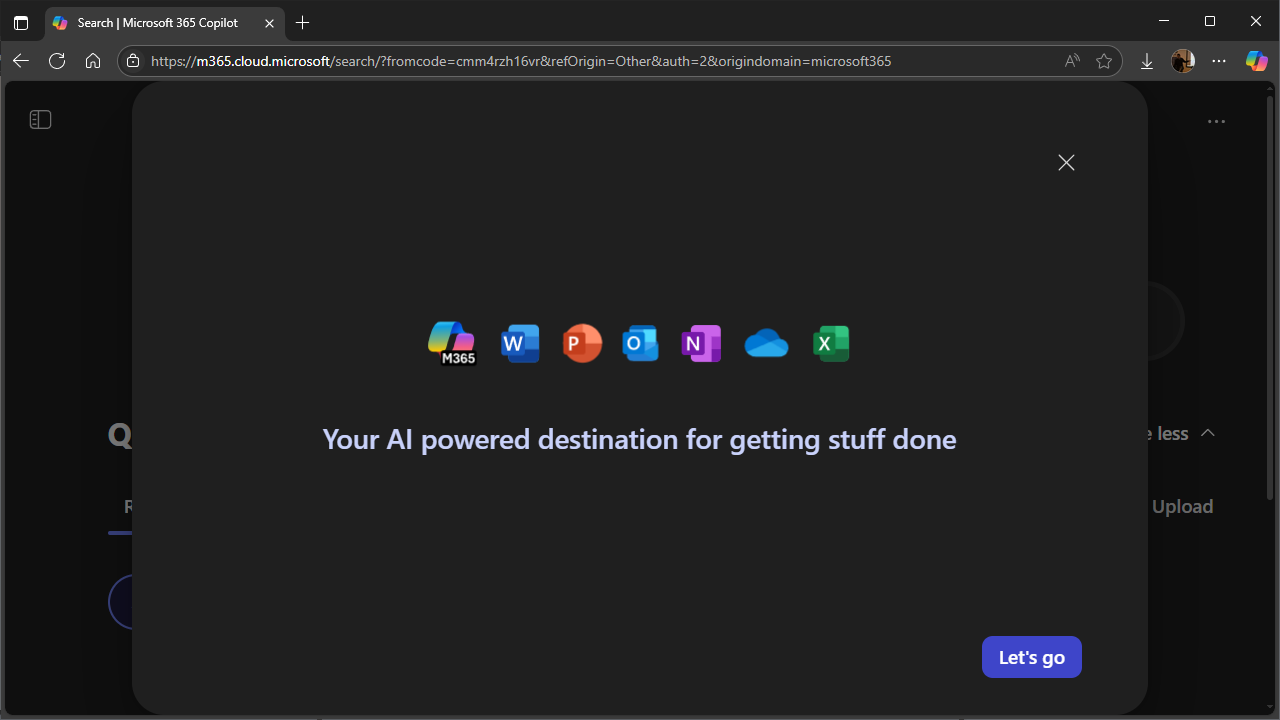Click the Microsoft 365 Copilot logo icon
The image size is (1280, 720).
pyautogui.click(x=452, y=343)
